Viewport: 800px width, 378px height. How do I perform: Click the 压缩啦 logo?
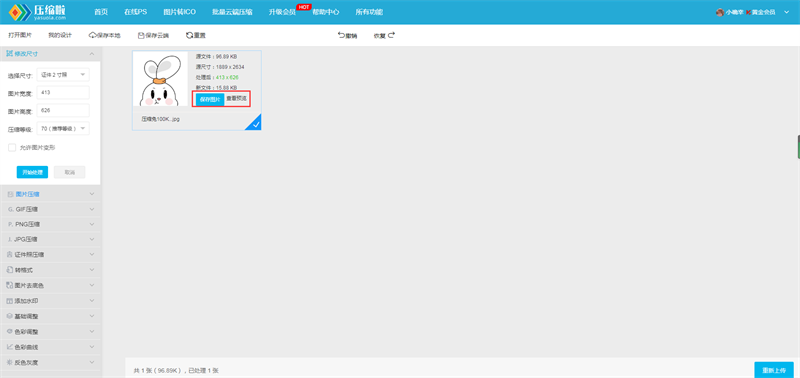coord(37,12)
